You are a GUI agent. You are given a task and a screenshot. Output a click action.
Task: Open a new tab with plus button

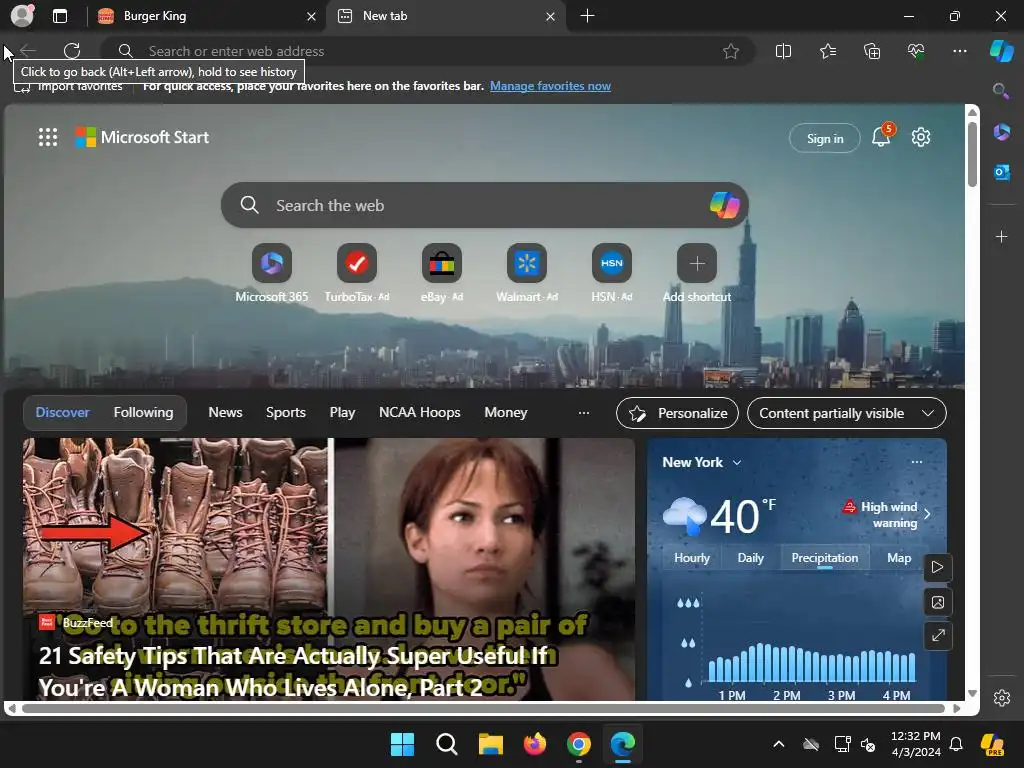pos(587,16)
